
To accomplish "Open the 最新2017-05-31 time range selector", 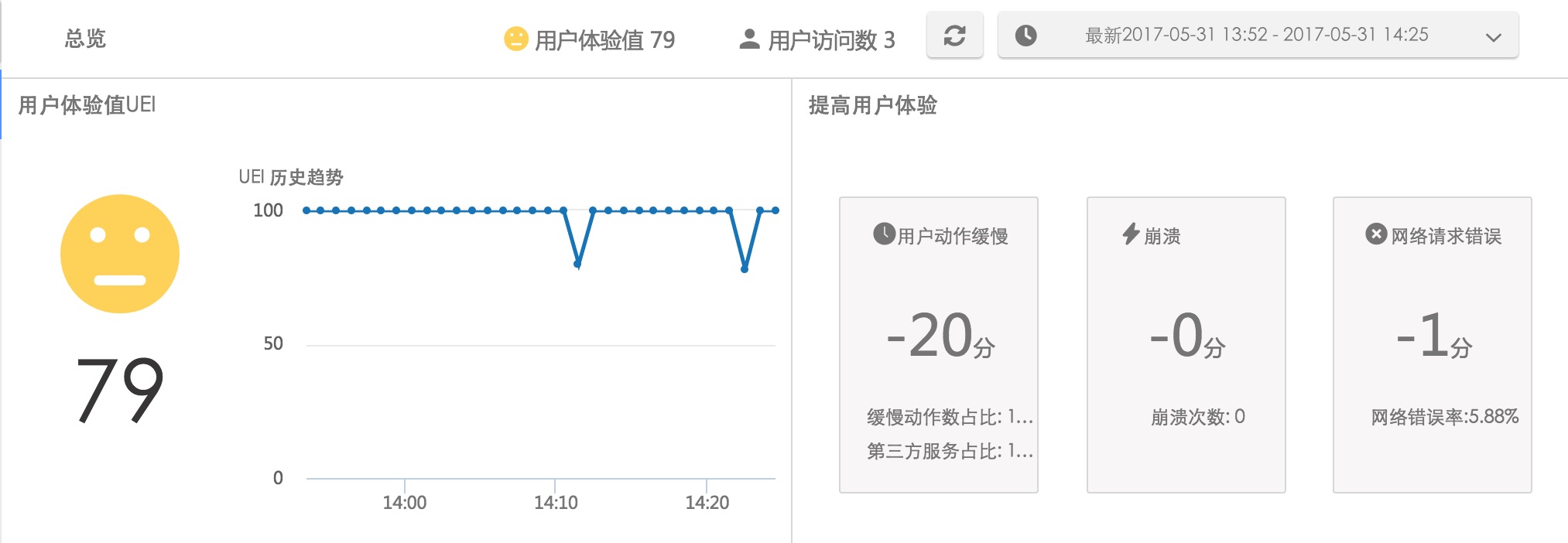I will [1258, 36].
